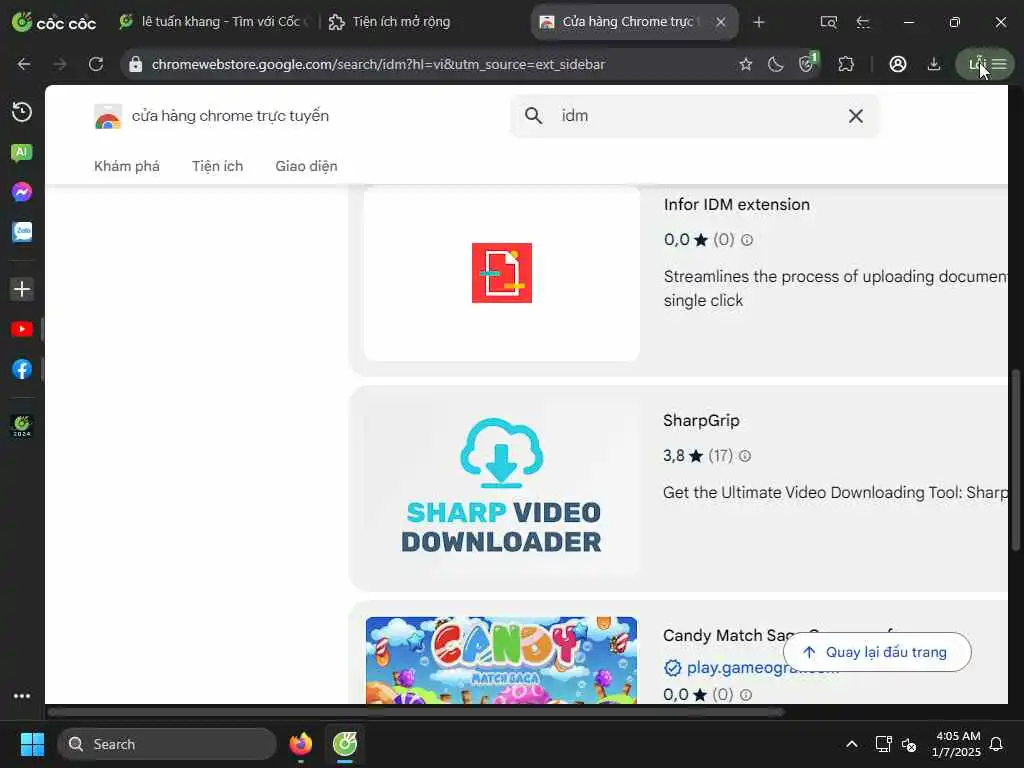The height and width of the screenshot is (768, 1024).
Task: Open the AI chat sidebar icon
Action: click(x=22, y=152)
